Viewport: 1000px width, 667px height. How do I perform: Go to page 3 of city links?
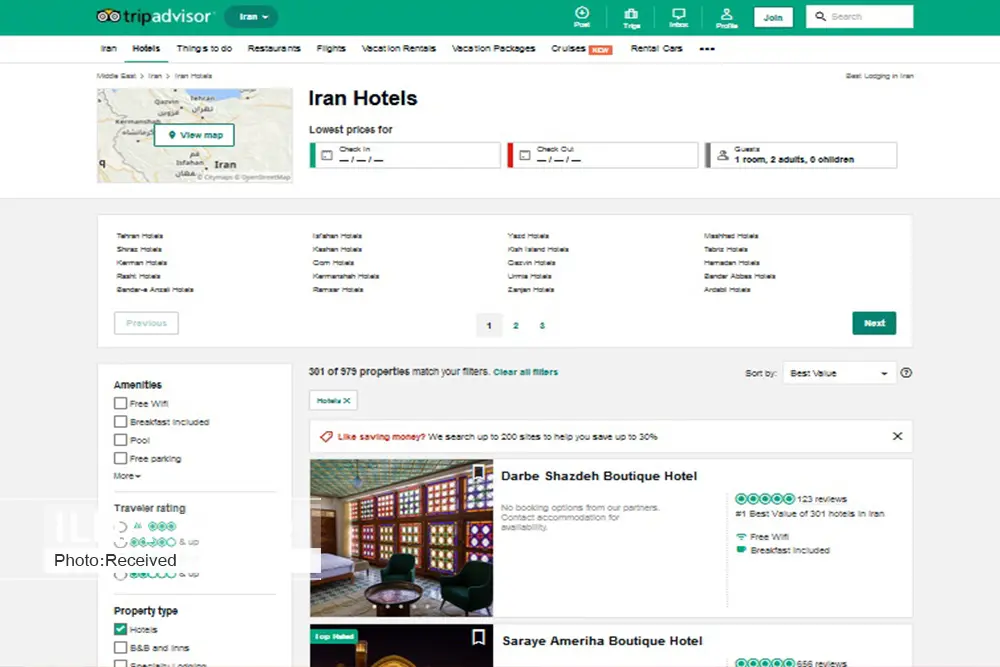point(542,326)
